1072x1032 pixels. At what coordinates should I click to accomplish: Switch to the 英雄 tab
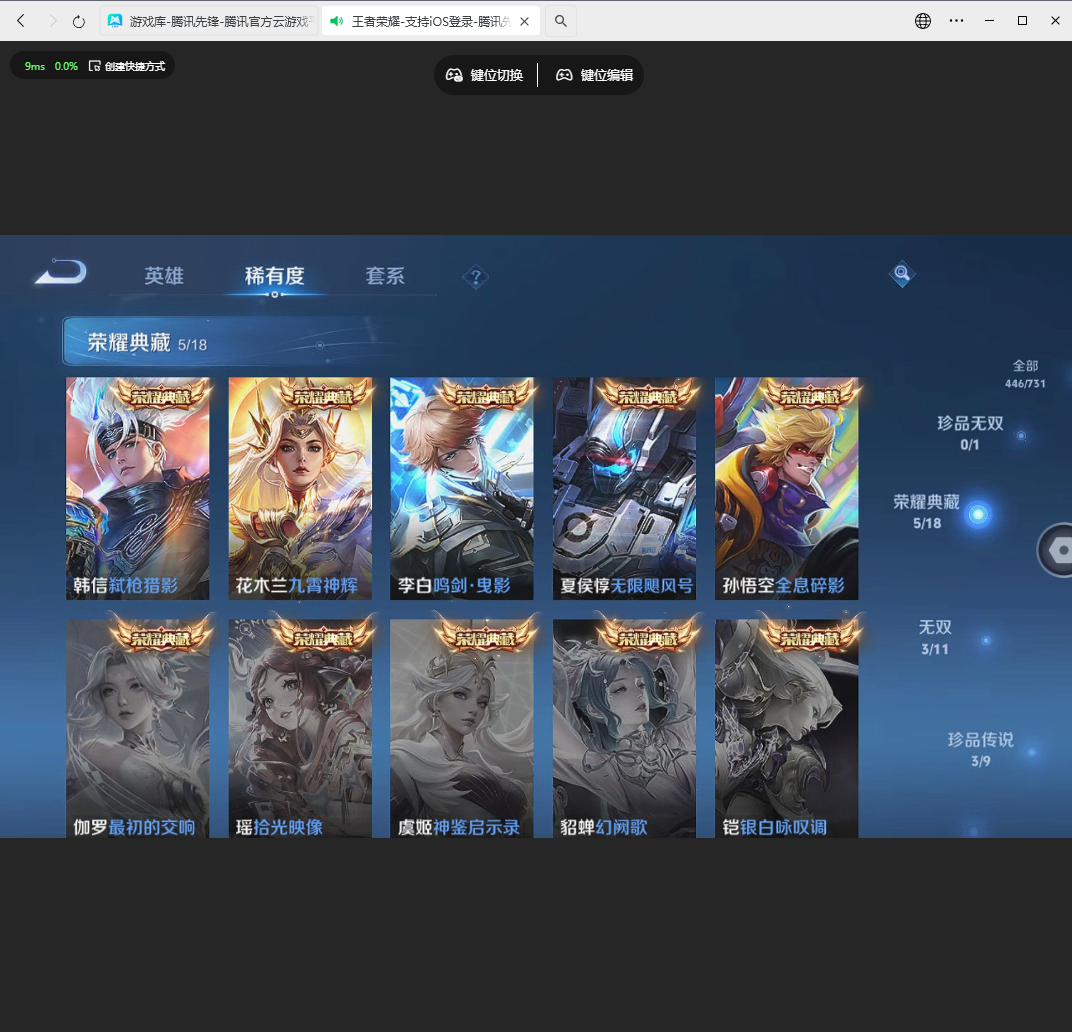pos(164,276)
